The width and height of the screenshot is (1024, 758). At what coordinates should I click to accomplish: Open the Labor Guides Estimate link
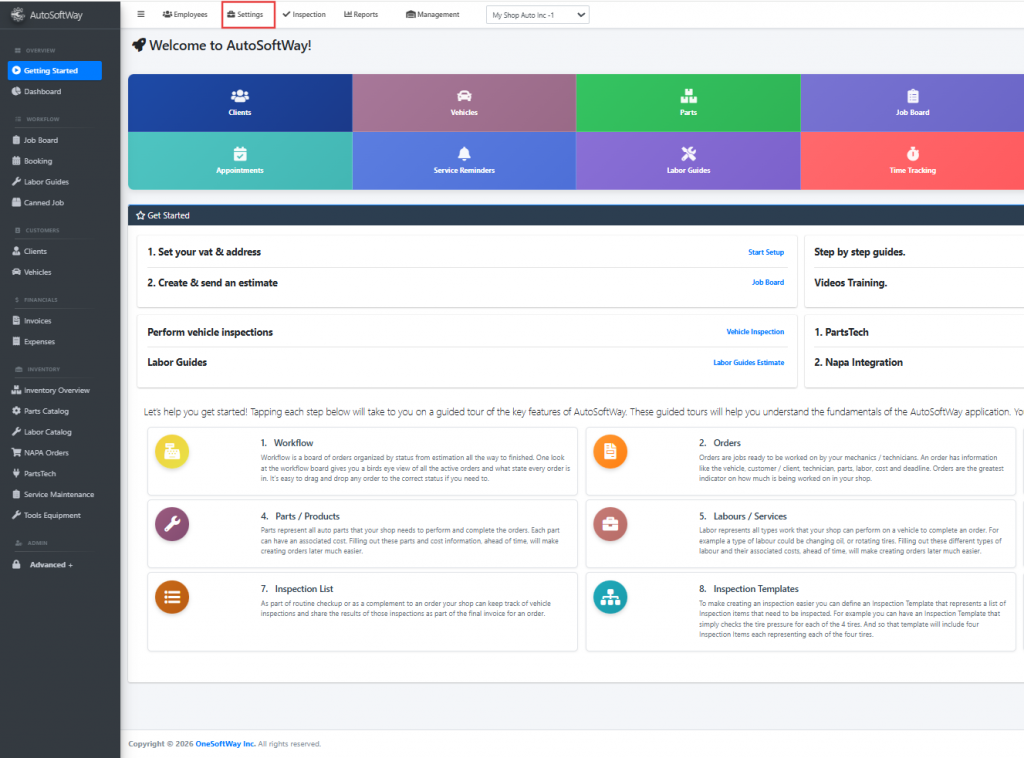(x=748, y=362)
